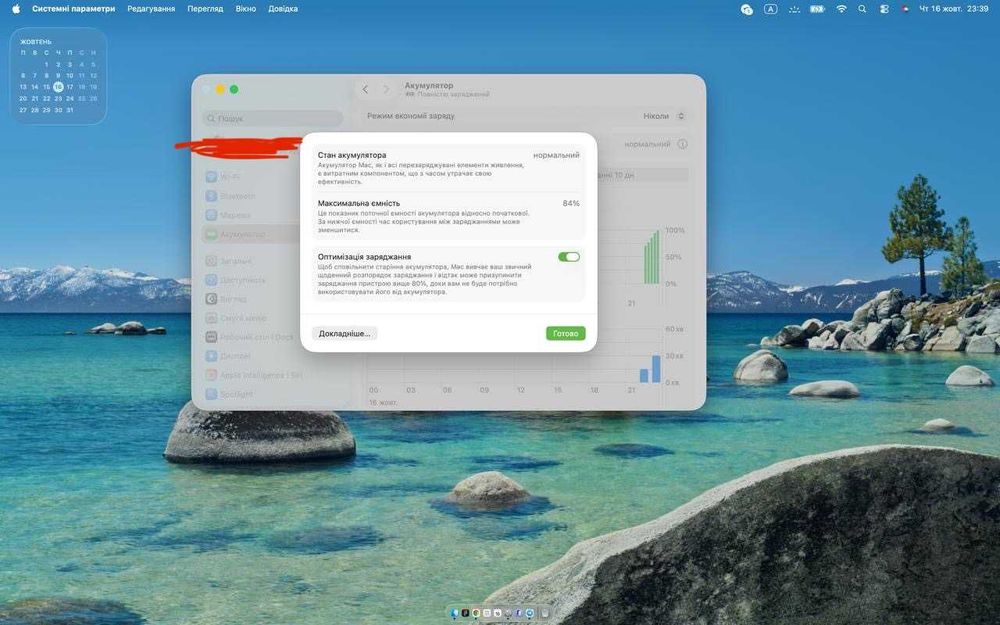Open Spotlight search from menu bar
Image resolution: width=1000 pixels, height=625 pixels.
(x=862, y=9)
